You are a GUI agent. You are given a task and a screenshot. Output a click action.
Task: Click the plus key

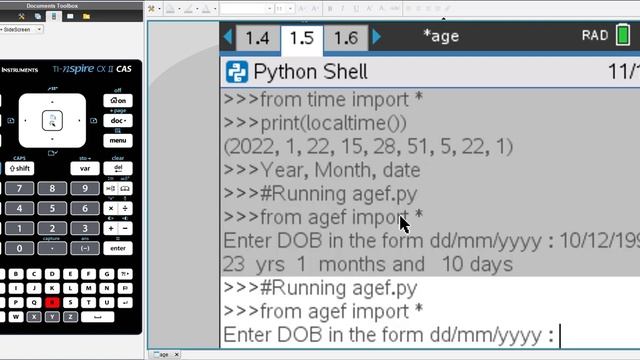pos(111,228)
